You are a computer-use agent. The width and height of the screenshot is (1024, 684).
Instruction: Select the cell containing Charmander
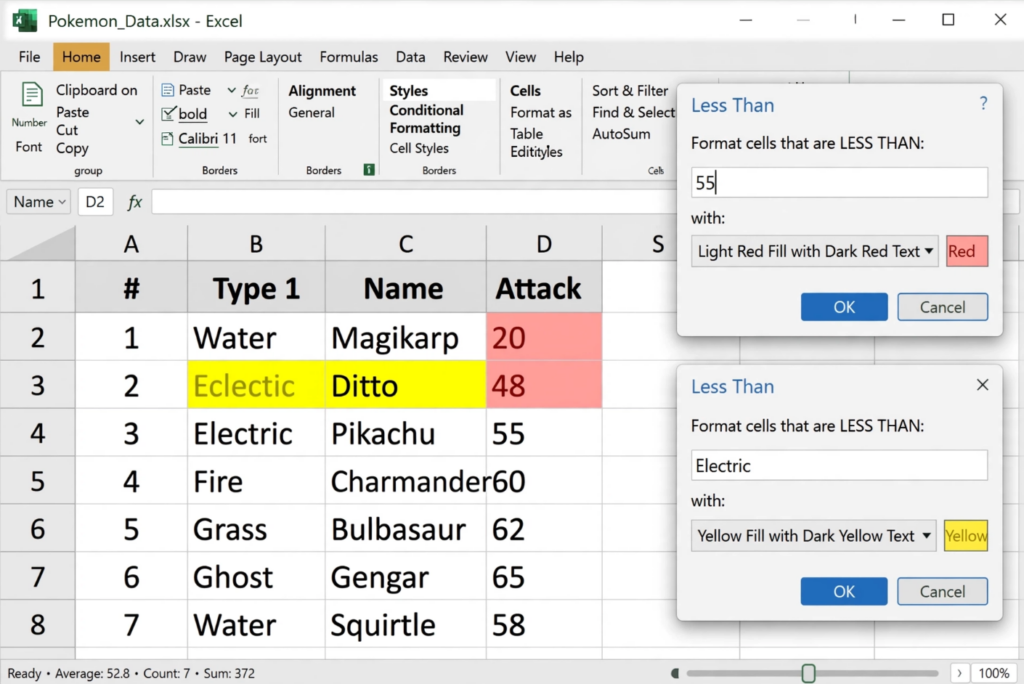(x=406, y=481)
